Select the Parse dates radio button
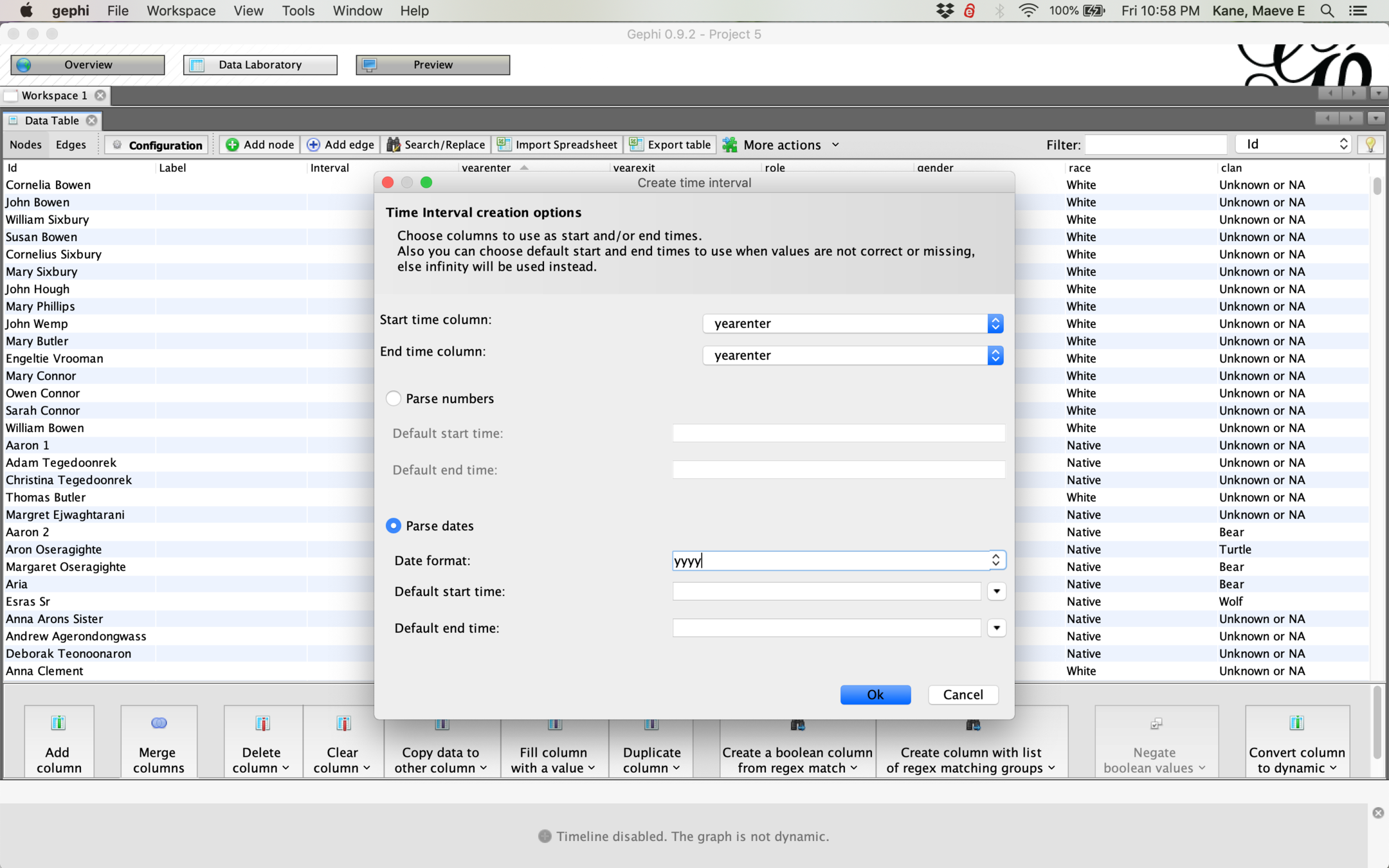1389x868 pixels. pyautogui.click(x=394, y=526)
